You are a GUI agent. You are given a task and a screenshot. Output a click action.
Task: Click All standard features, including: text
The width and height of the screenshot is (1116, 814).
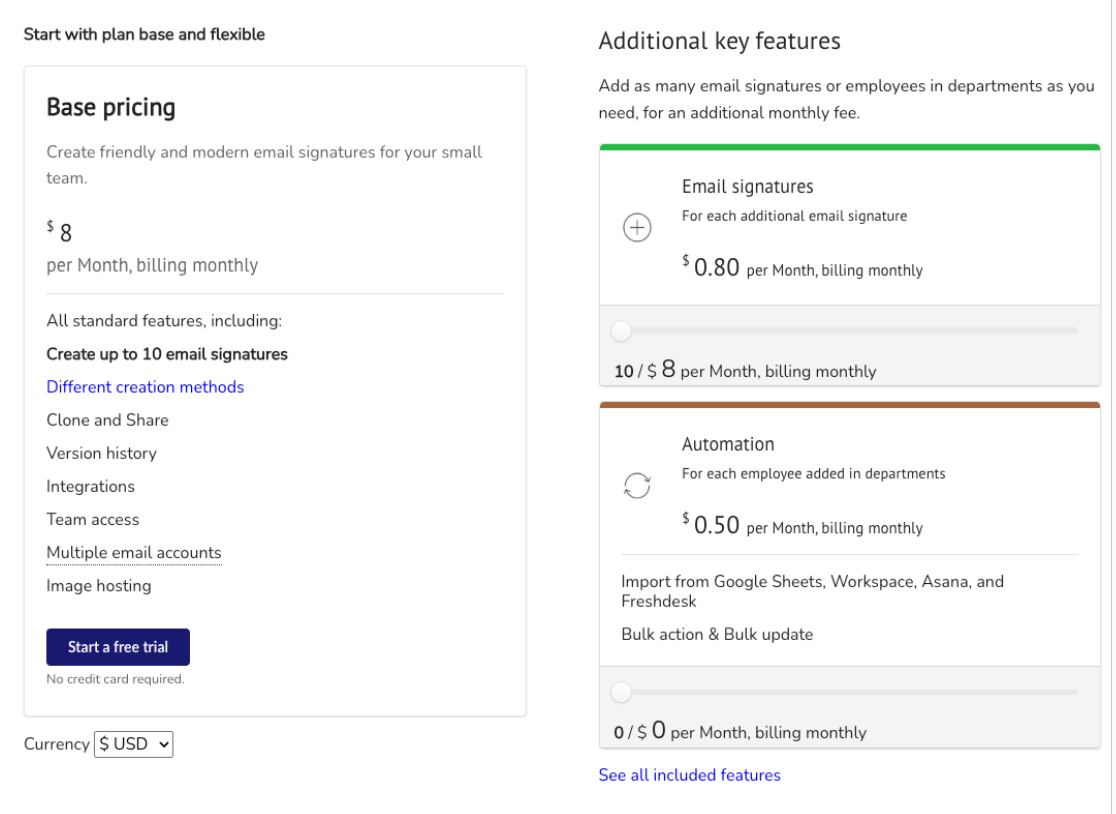(164, 321)
